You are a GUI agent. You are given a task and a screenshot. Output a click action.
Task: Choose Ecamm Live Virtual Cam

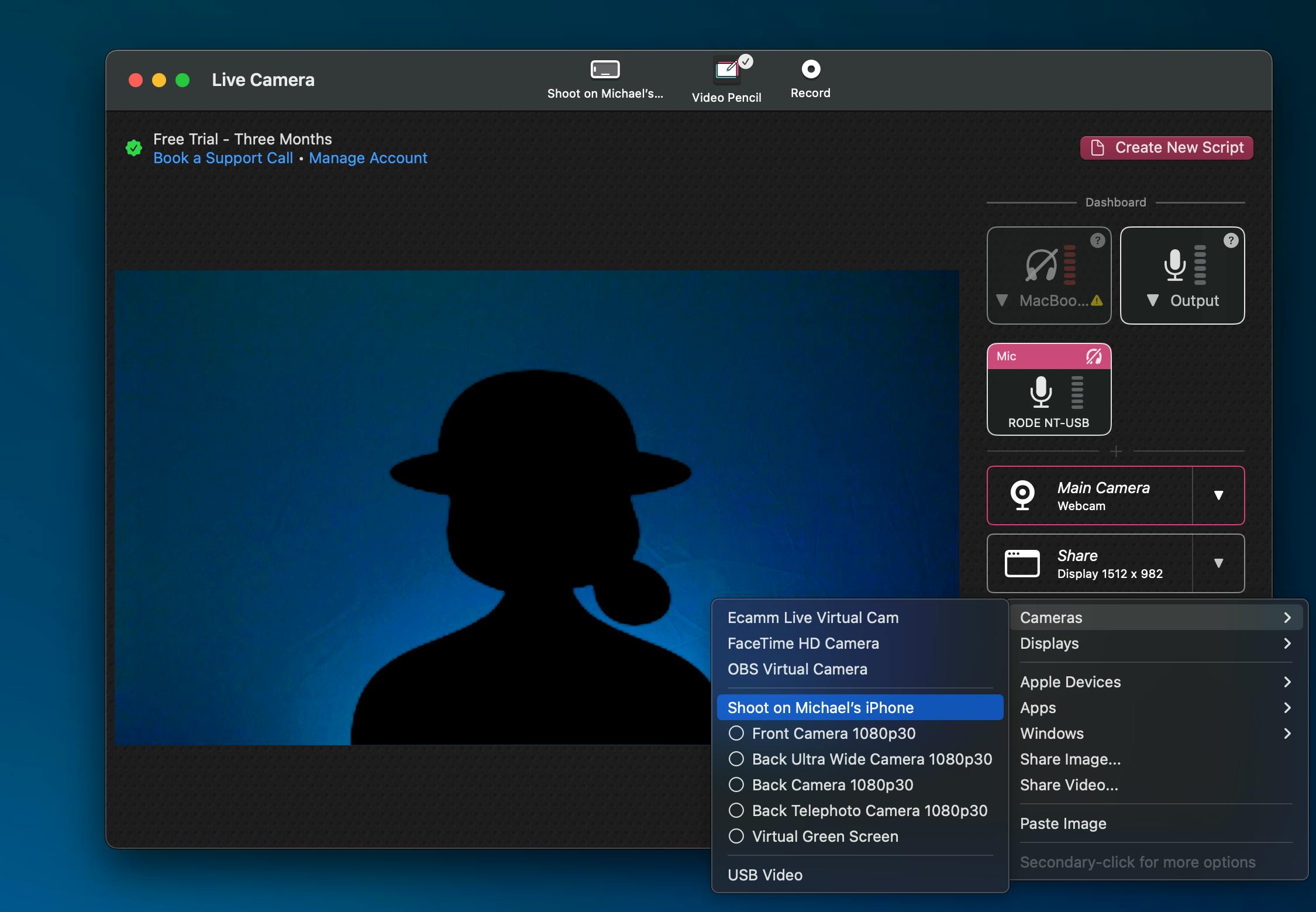[x=860, y=618]
